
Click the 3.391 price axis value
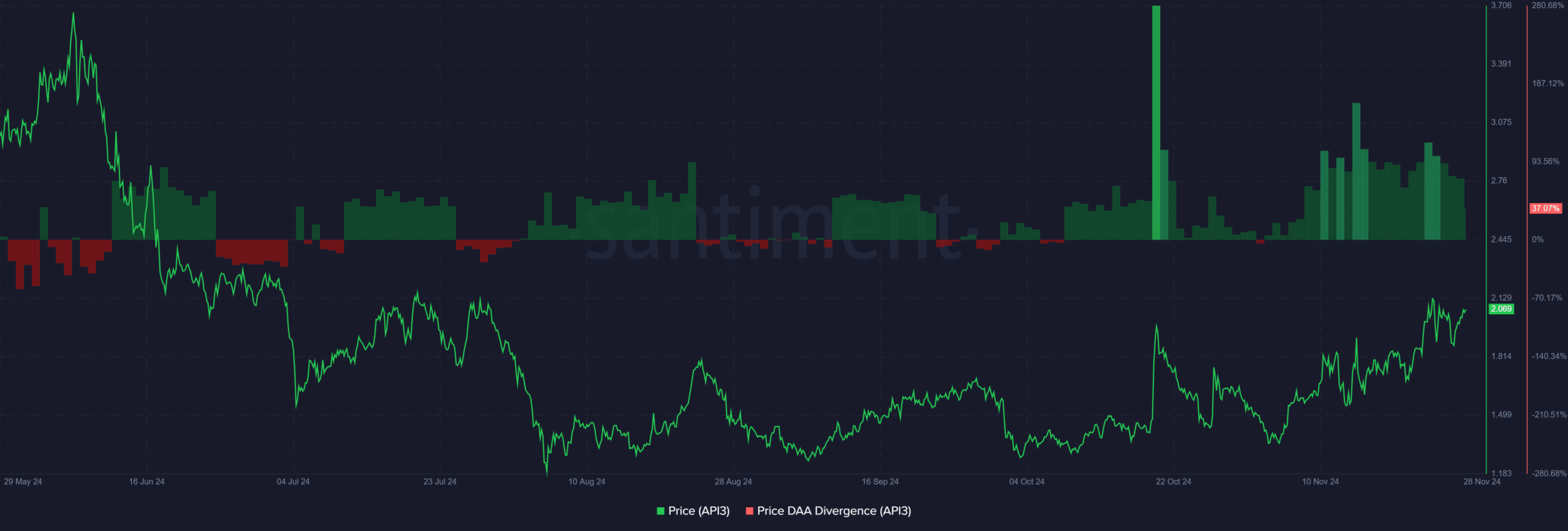pyautogui.click(x=1501, y=64)
